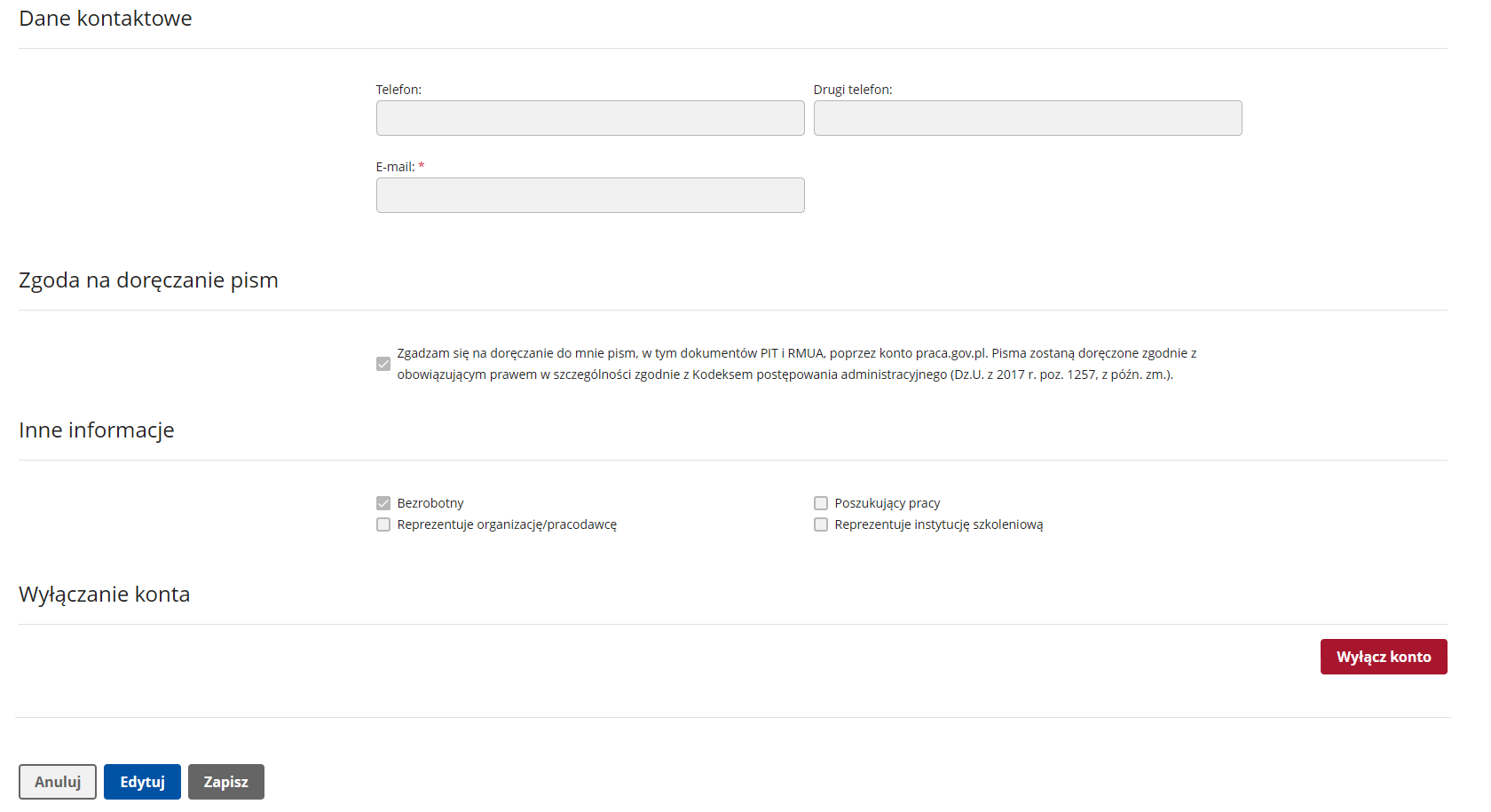Screen dimensions: 1491x812
Task: Focus the Drugi telefon input field
Action: click(1028, 118)
